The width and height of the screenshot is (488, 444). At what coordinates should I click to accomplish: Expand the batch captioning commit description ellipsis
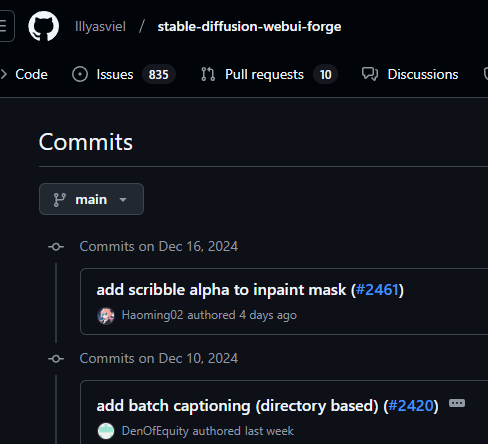pos(457,403)
